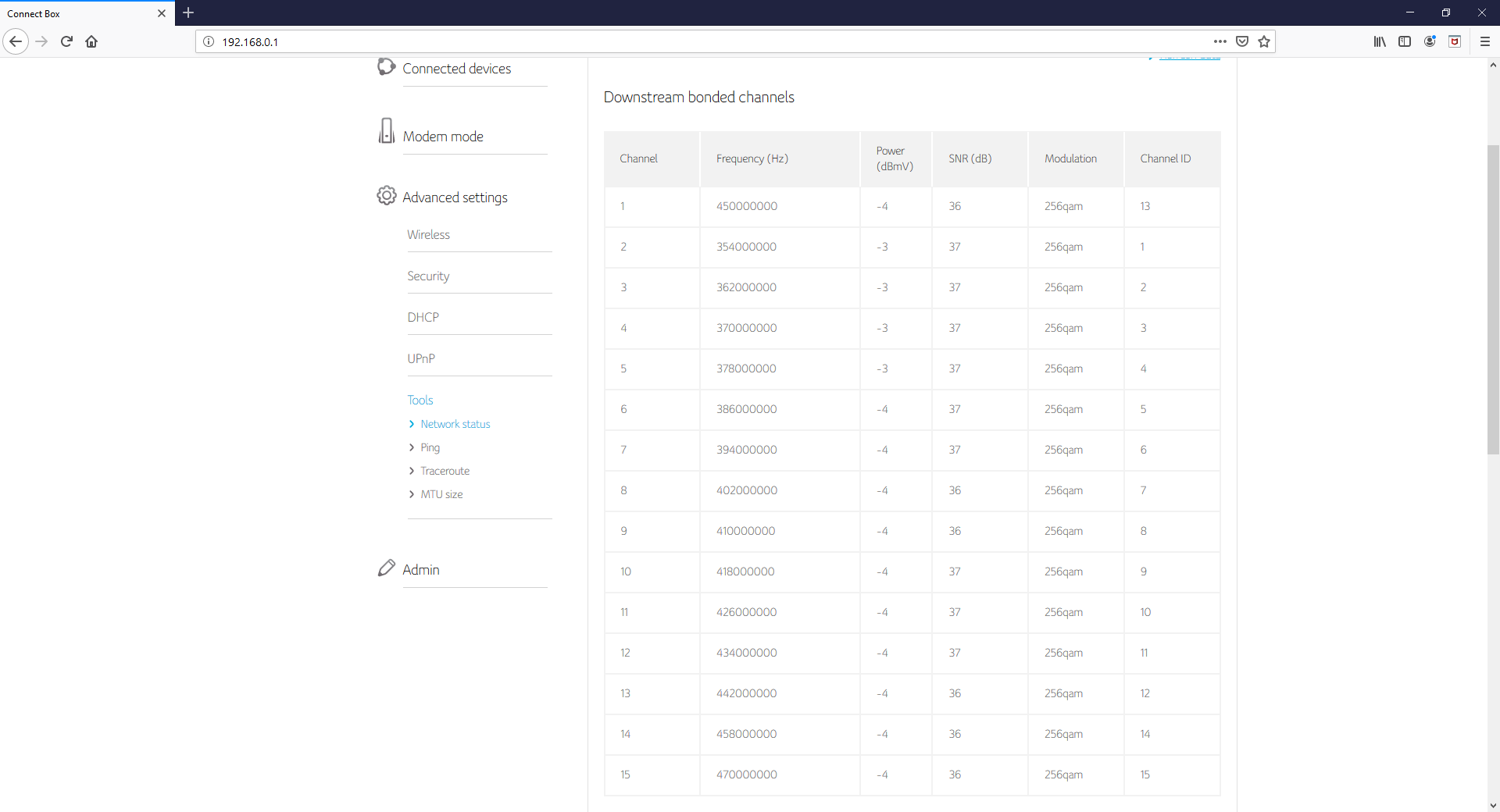Open the Firefox account icon
This screenshot has height=812, width=1500.
pos(1430,41)
